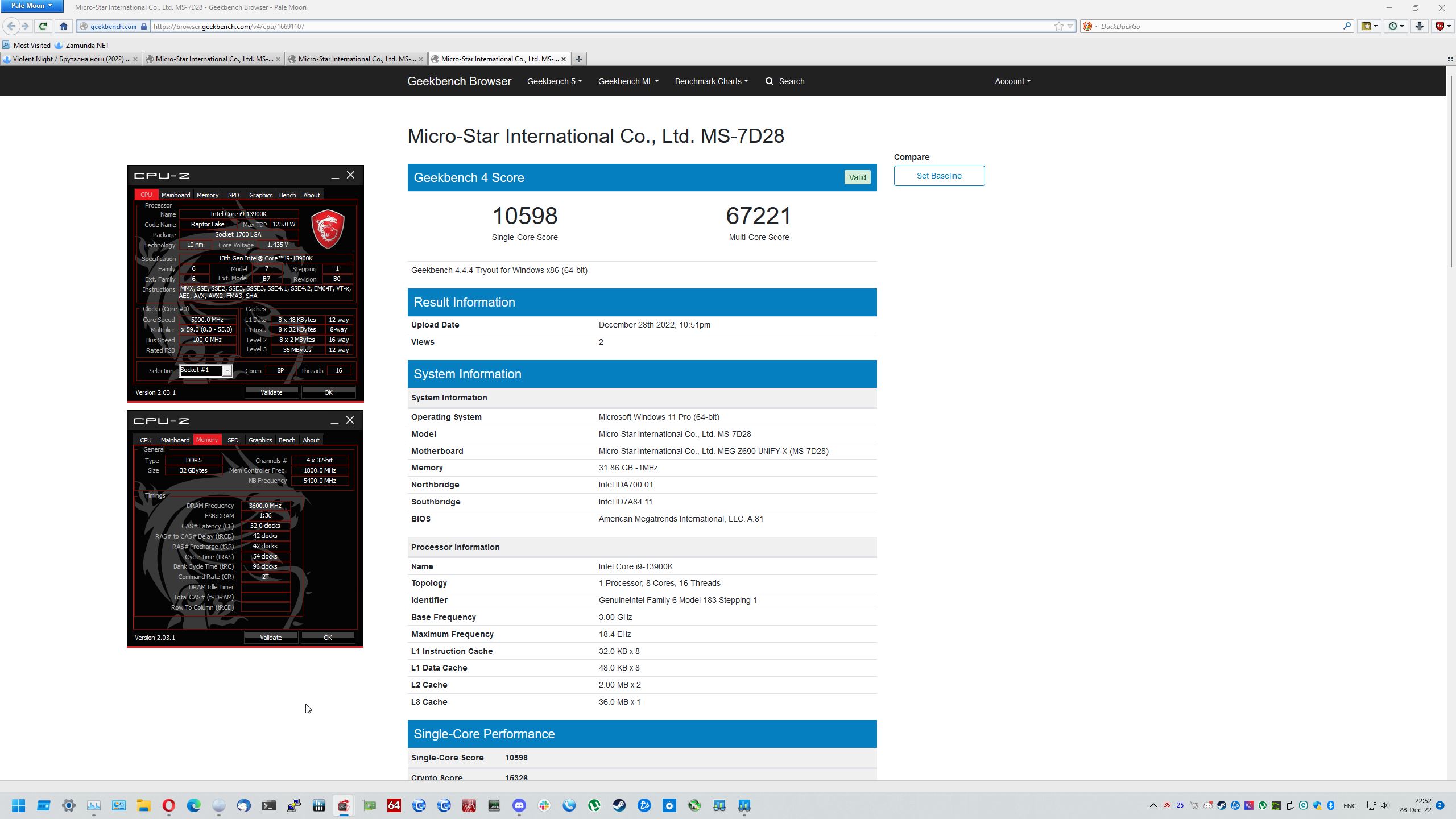This screenshot has height=819, width=1456.
Task: Click the Set Baseline button
Action: coord(939,176)
